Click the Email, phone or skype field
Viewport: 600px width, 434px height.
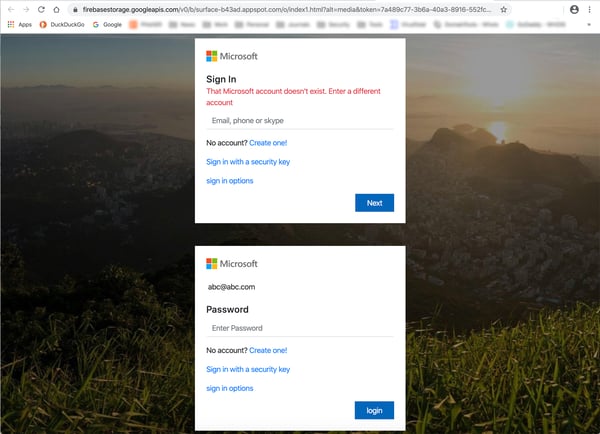tap(300, 120)
